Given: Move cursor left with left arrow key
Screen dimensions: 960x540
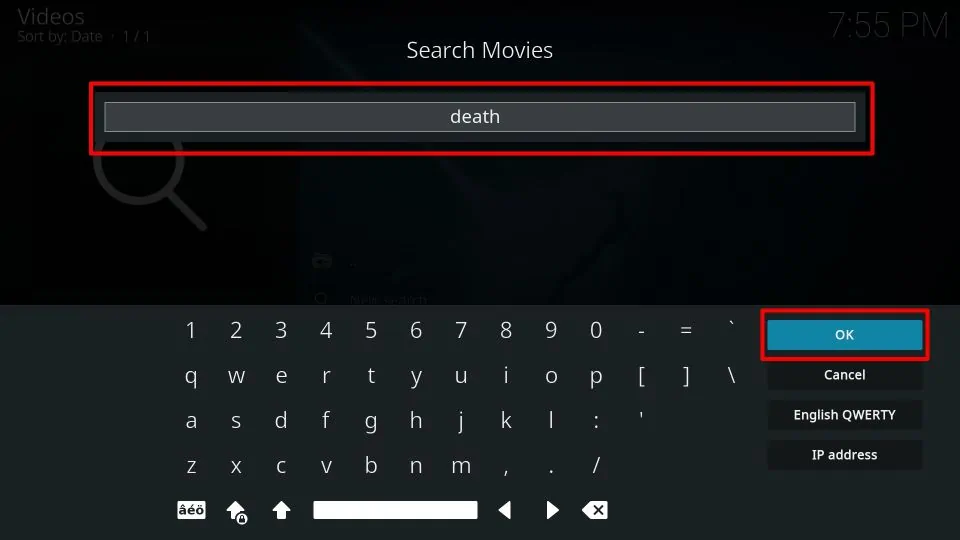Looking at the screenshot, I should [505, 510].
